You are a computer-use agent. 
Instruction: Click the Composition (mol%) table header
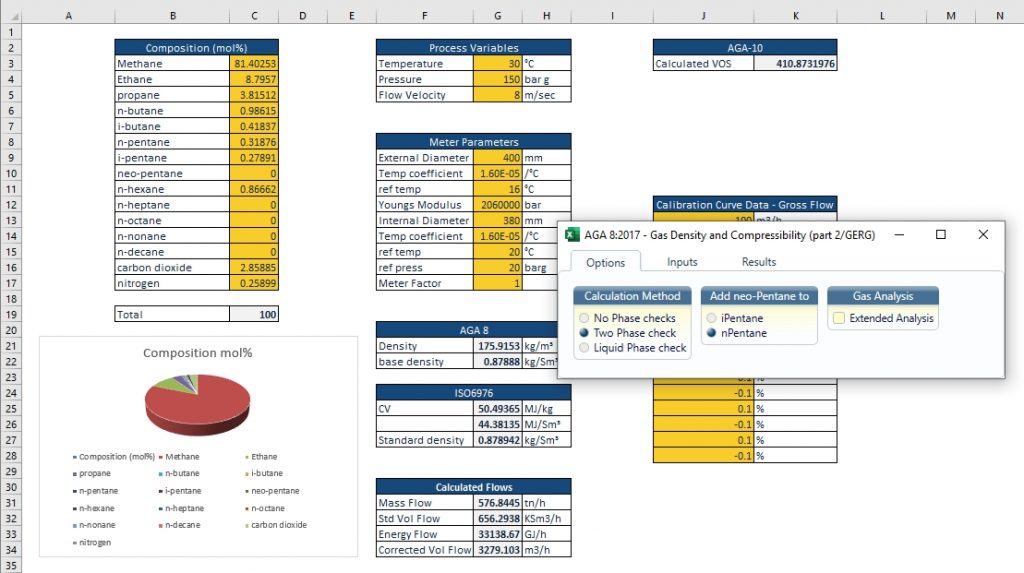tap(197, 48)
